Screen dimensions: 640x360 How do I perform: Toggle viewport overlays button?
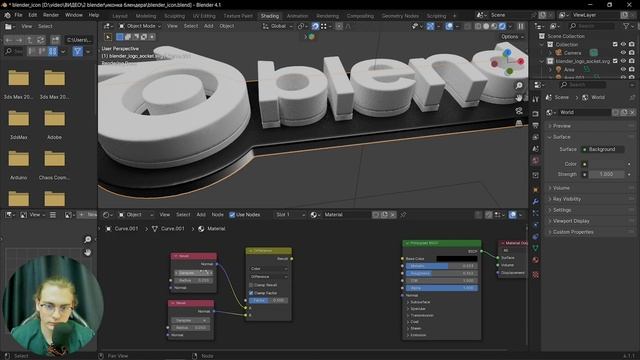pos(449,26)
